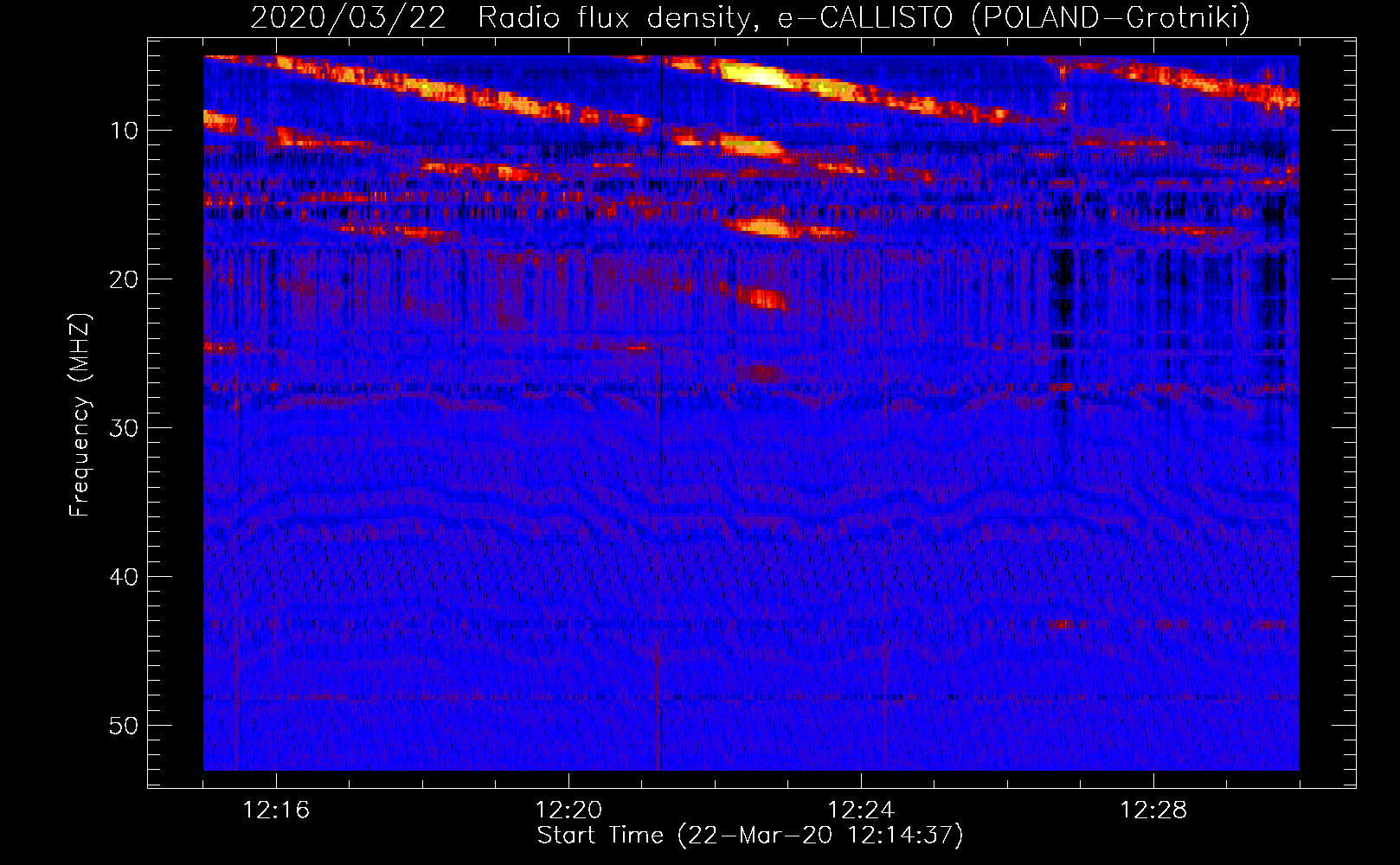This screenshot has width=1400, height=865.
Task: Click the frequency tick label '10'
Action: point(124,131)
